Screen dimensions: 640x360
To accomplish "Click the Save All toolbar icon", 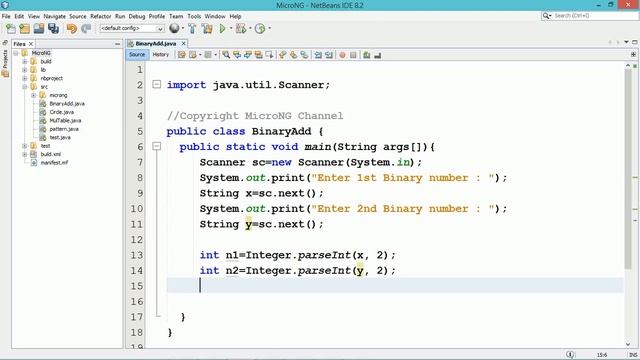I will coord(53,28).
